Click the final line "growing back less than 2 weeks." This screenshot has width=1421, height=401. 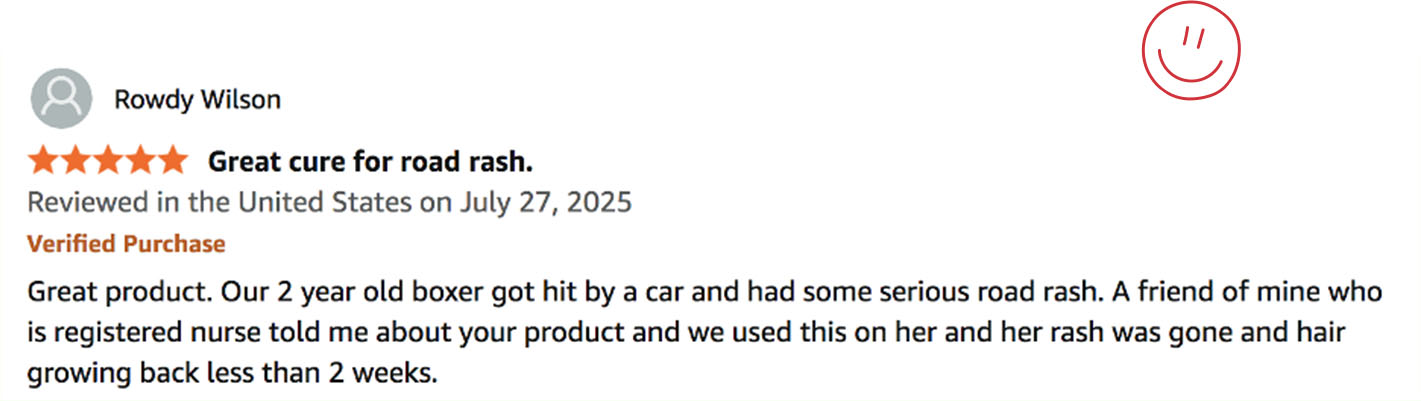pyautogui.click(x=234, y=373)
